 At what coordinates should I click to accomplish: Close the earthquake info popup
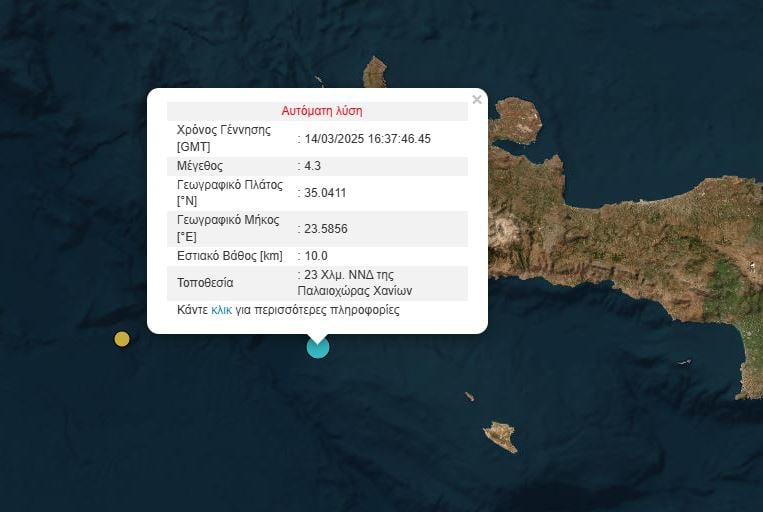[477, 100]
